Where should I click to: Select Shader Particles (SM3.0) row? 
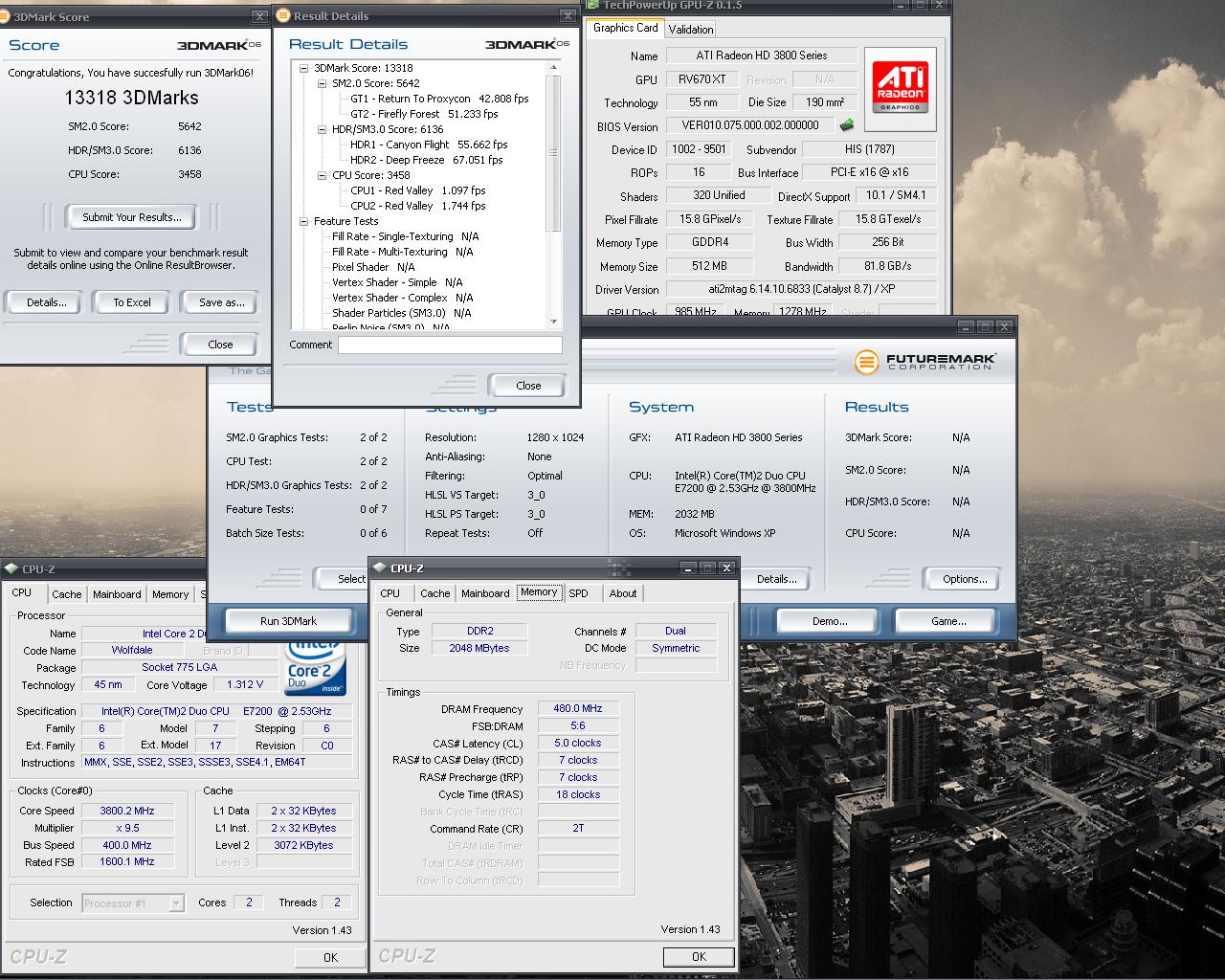pos(401,313)
